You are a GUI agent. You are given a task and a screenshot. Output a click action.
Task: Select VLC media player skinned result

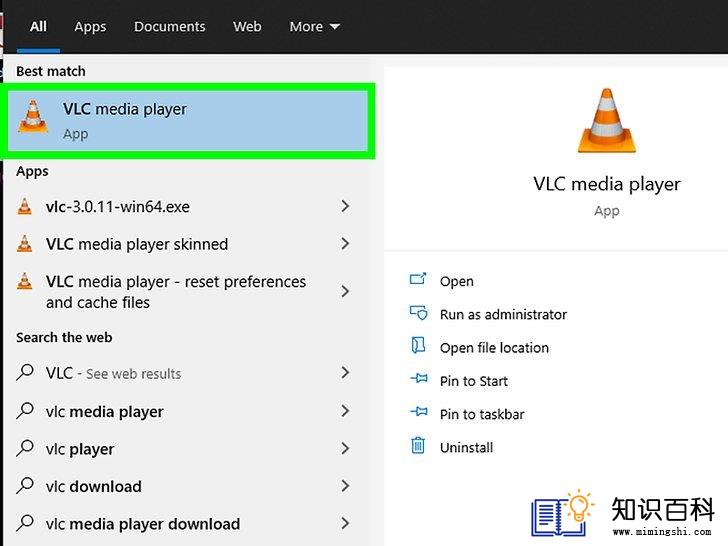(137, 244)
